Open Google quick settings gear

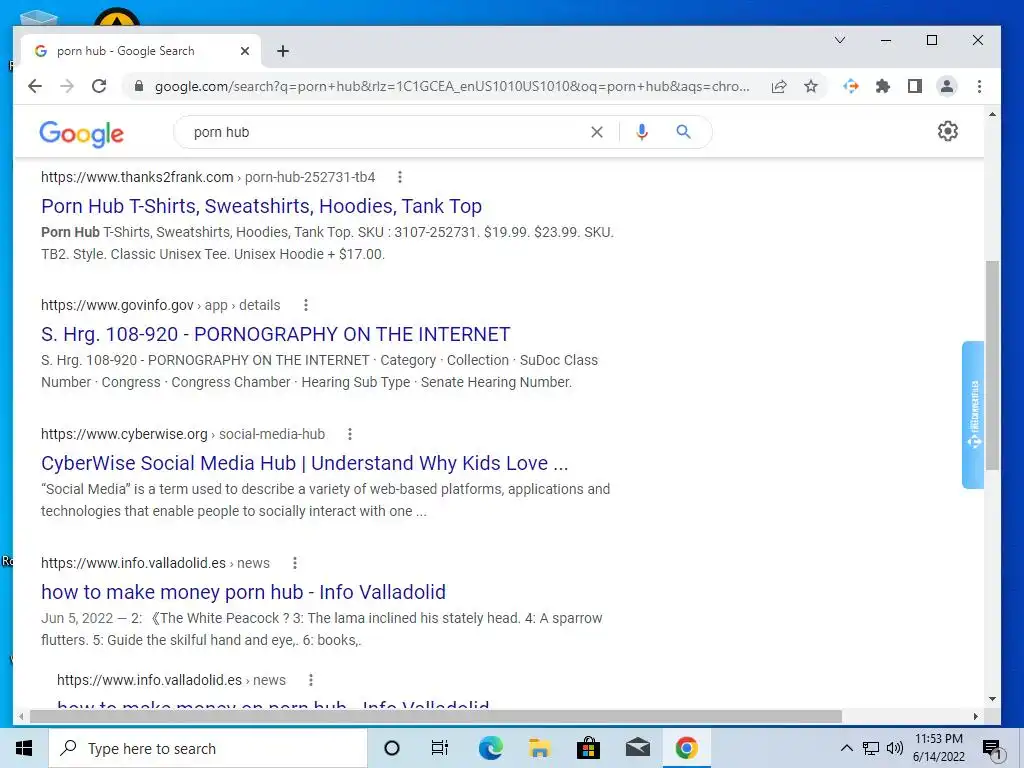[948, 131]
